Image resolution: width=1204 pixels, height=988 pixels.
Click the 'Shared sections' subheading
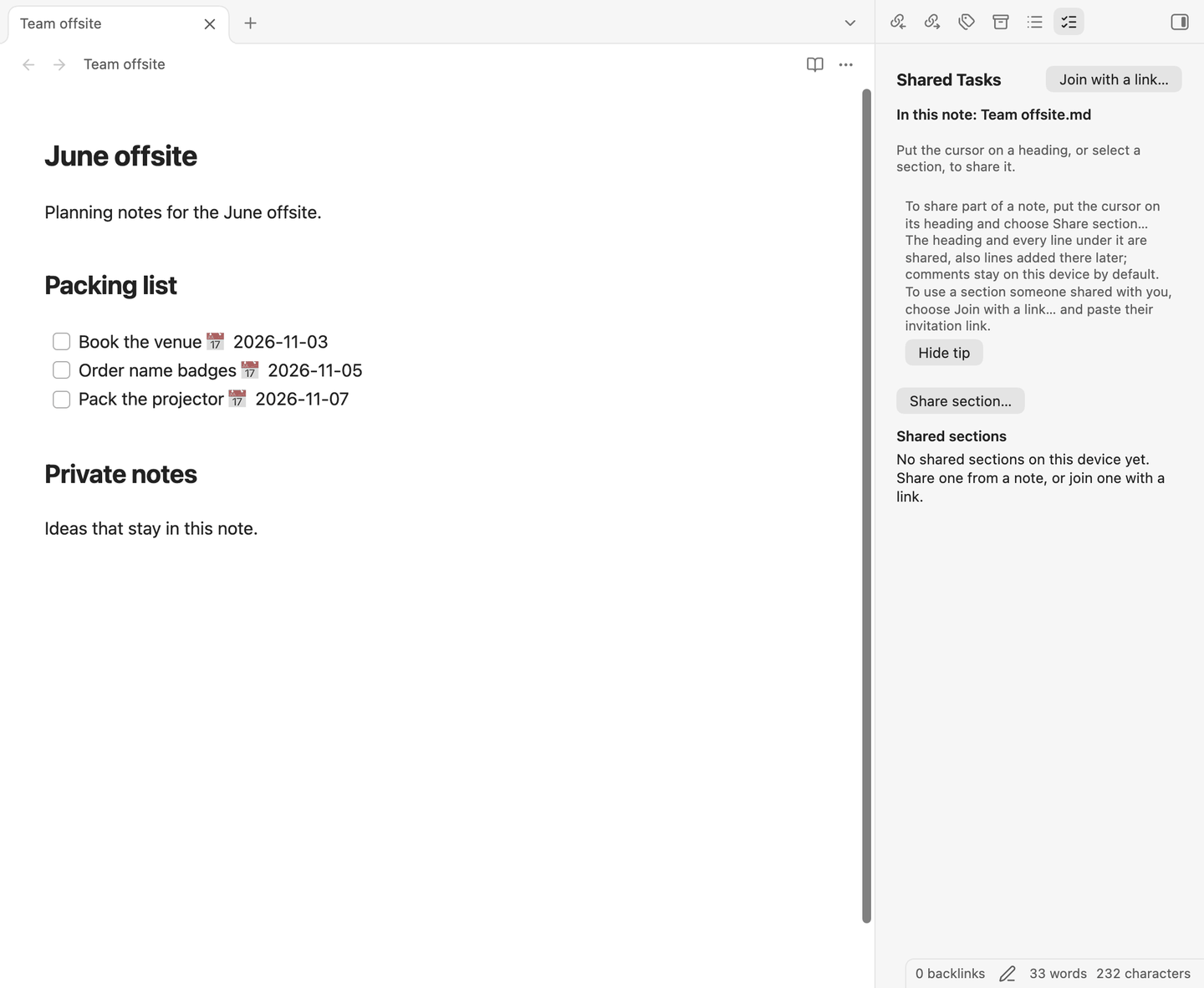pos(951,436)
